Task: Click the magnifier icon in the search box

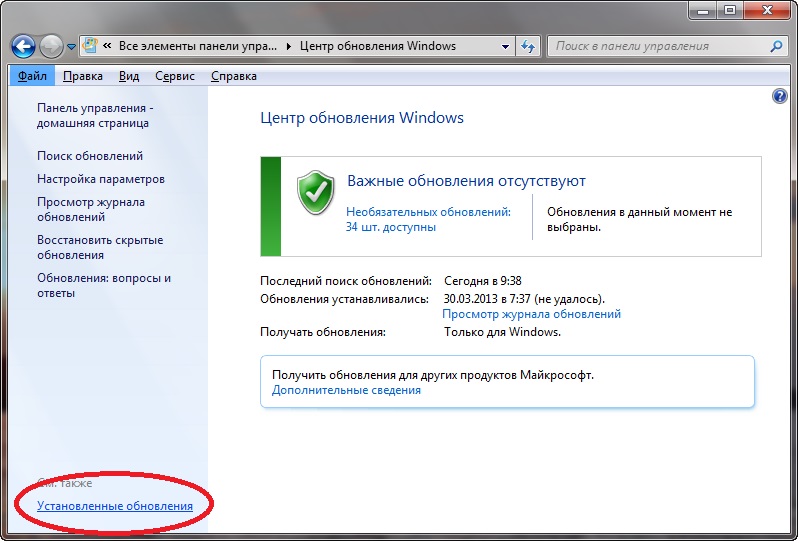Action: click(x=776, y=46)
